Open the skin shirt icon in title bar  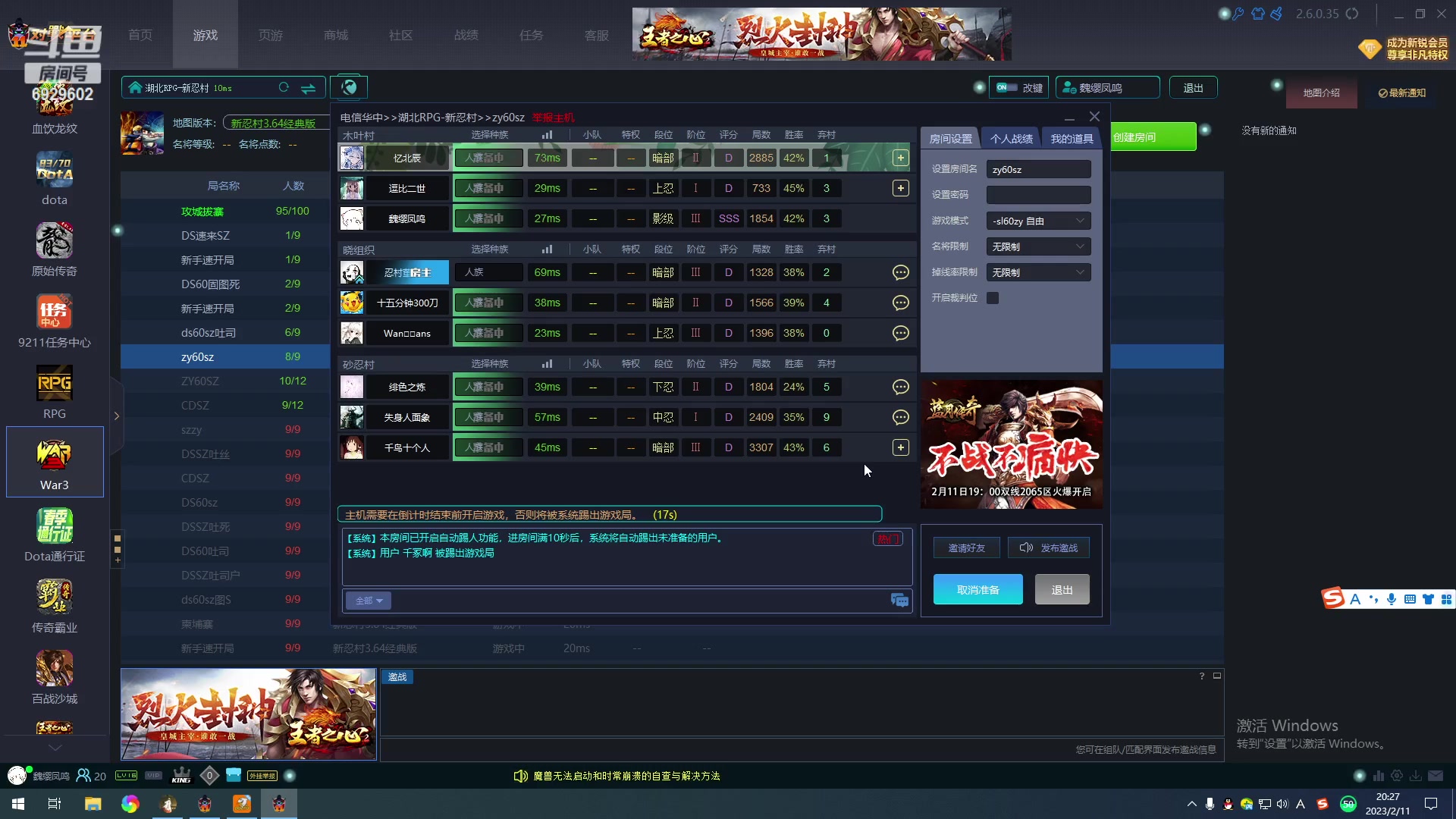point(1258,14)
